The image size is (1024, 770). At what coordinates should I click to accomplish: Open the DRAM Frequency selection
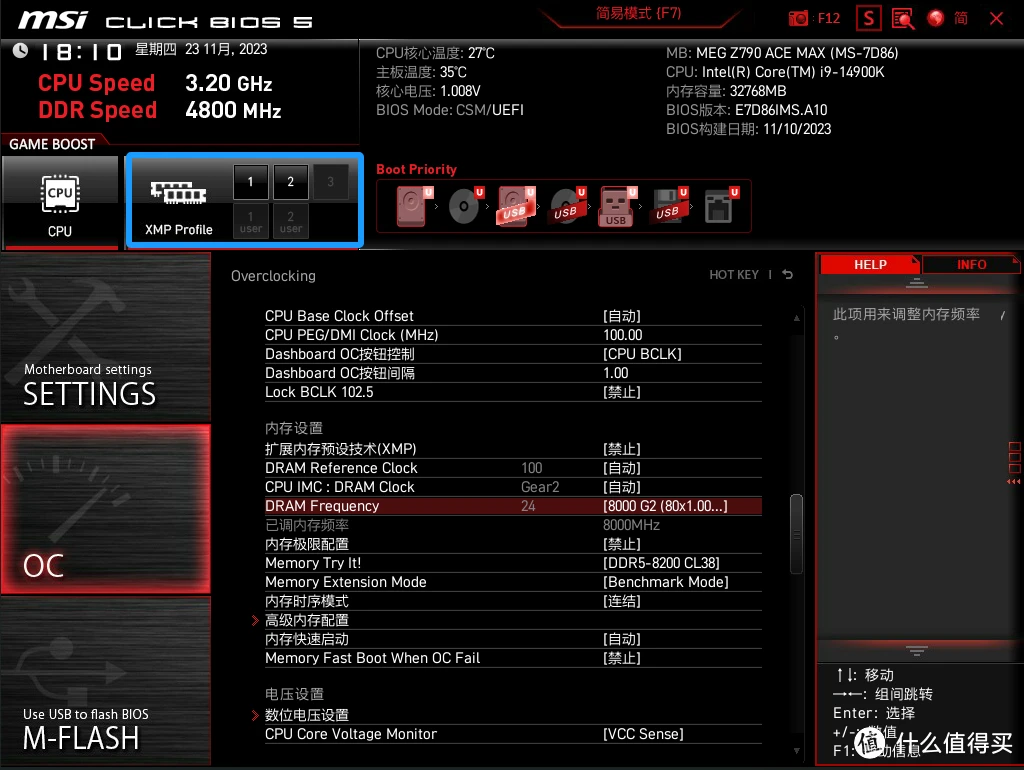pyautogui.click(x=513, y=506)
